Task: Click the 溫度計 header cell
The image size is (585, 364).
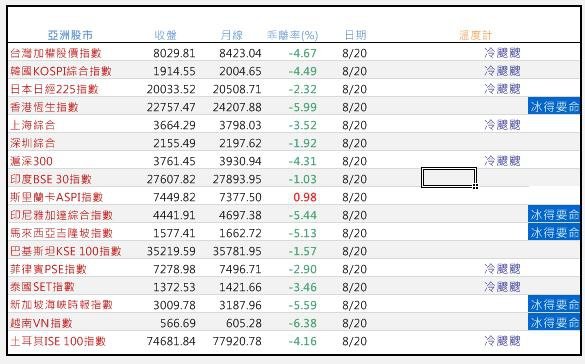Action: [476, 35]
